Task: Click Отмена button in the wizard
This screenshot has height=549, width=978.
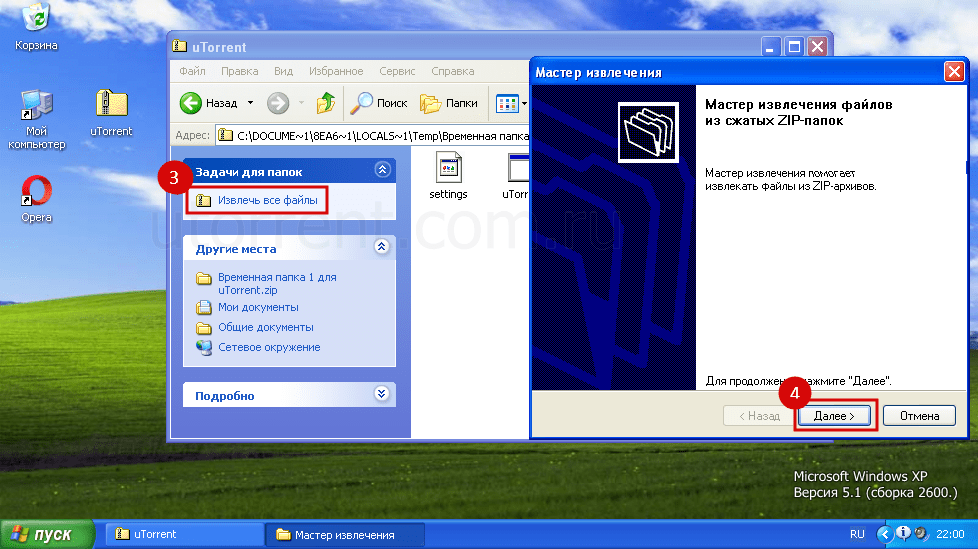Action: pyautogui.click(x=919, y=415)
